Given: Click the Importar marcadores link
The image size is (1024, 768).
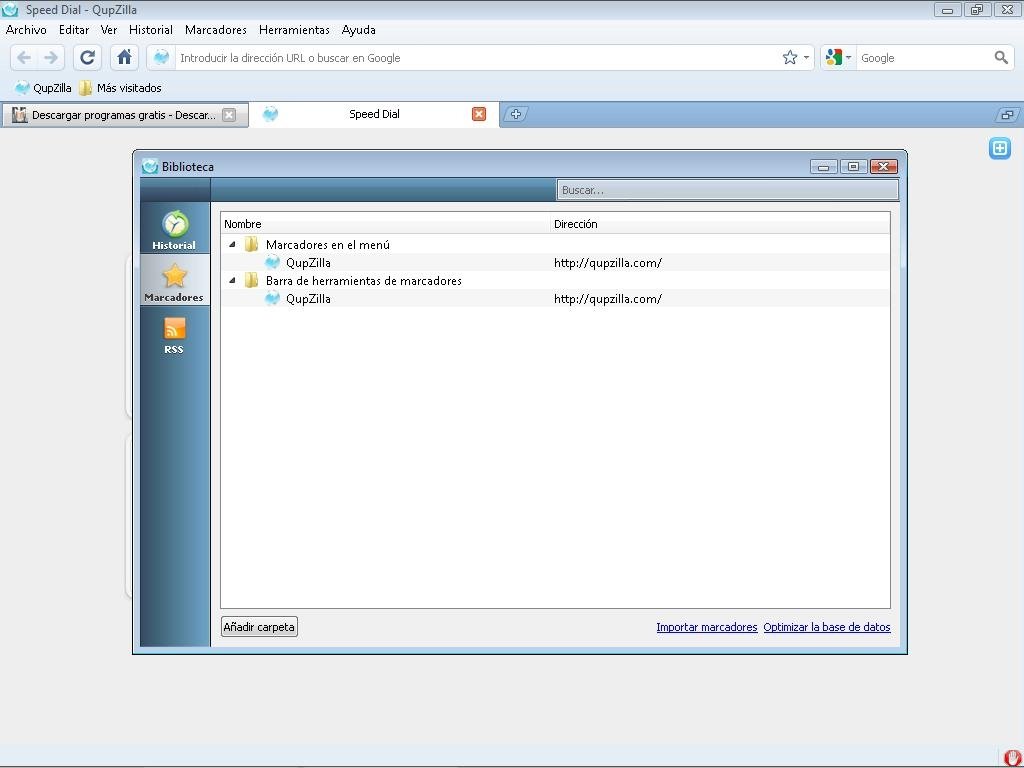Looking at the screenshot, I should point(707,627).
